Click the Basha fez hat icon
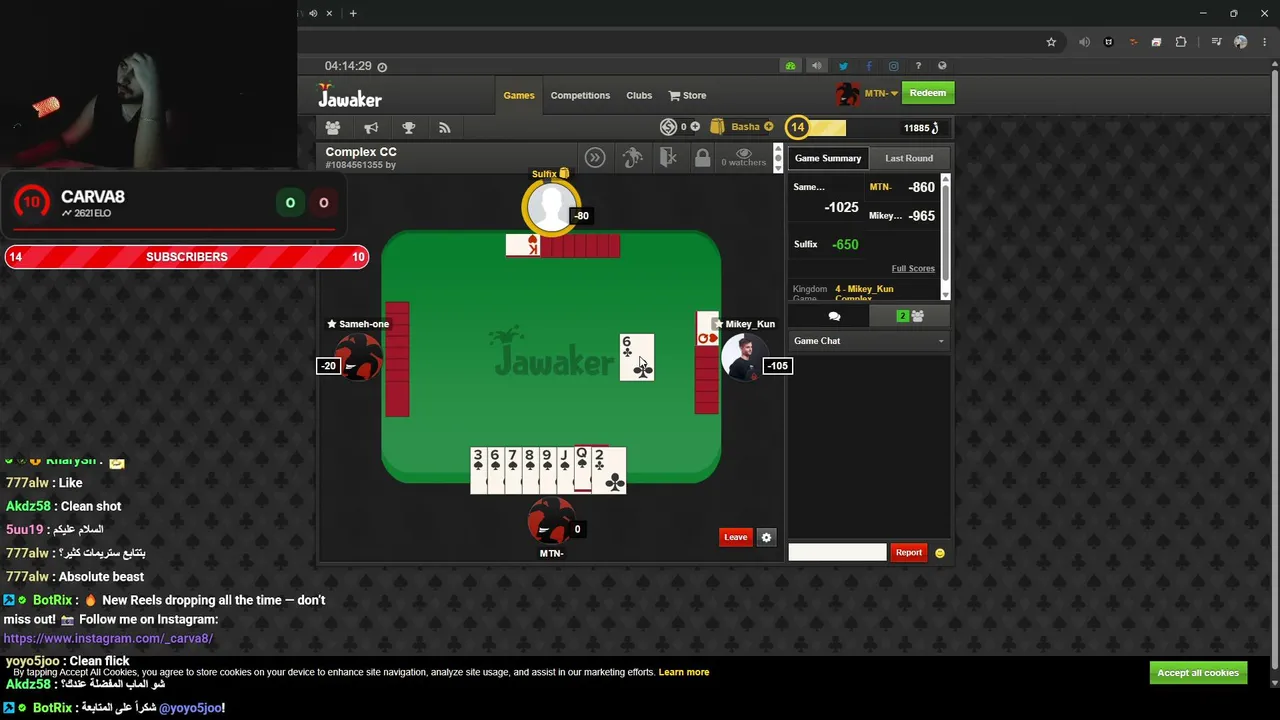The width and height of the screenshot is (1280, 720). click(717, 127)
